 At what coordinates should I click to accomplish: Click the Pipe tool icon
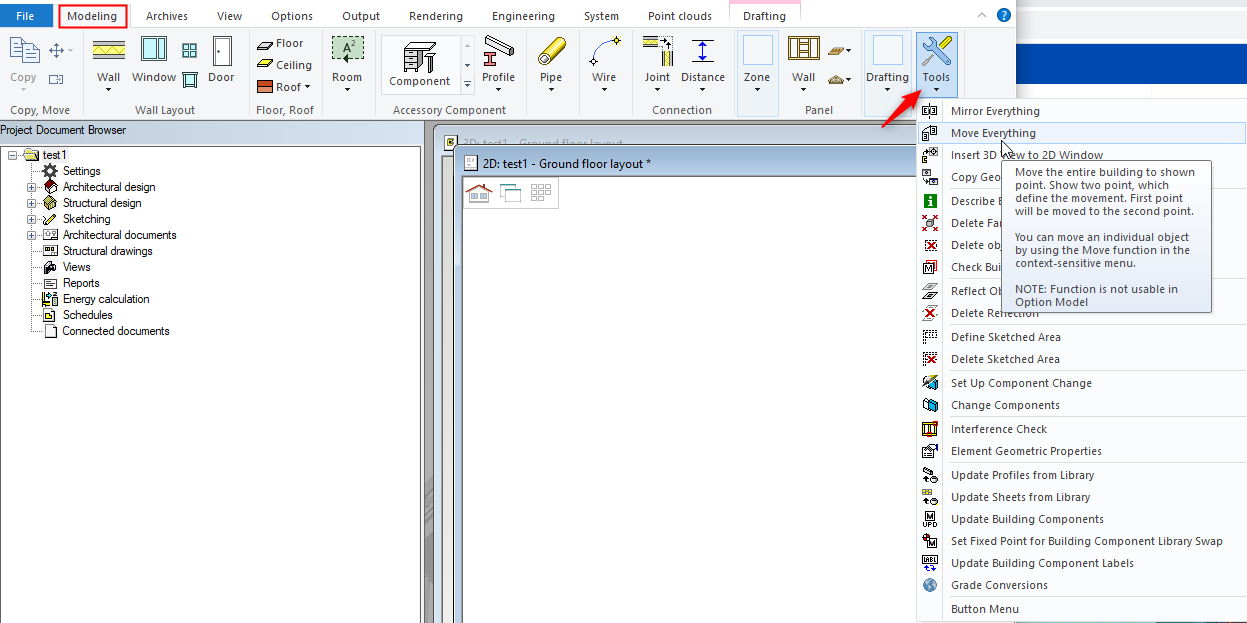pyautogui.click(x=551, y=52)
